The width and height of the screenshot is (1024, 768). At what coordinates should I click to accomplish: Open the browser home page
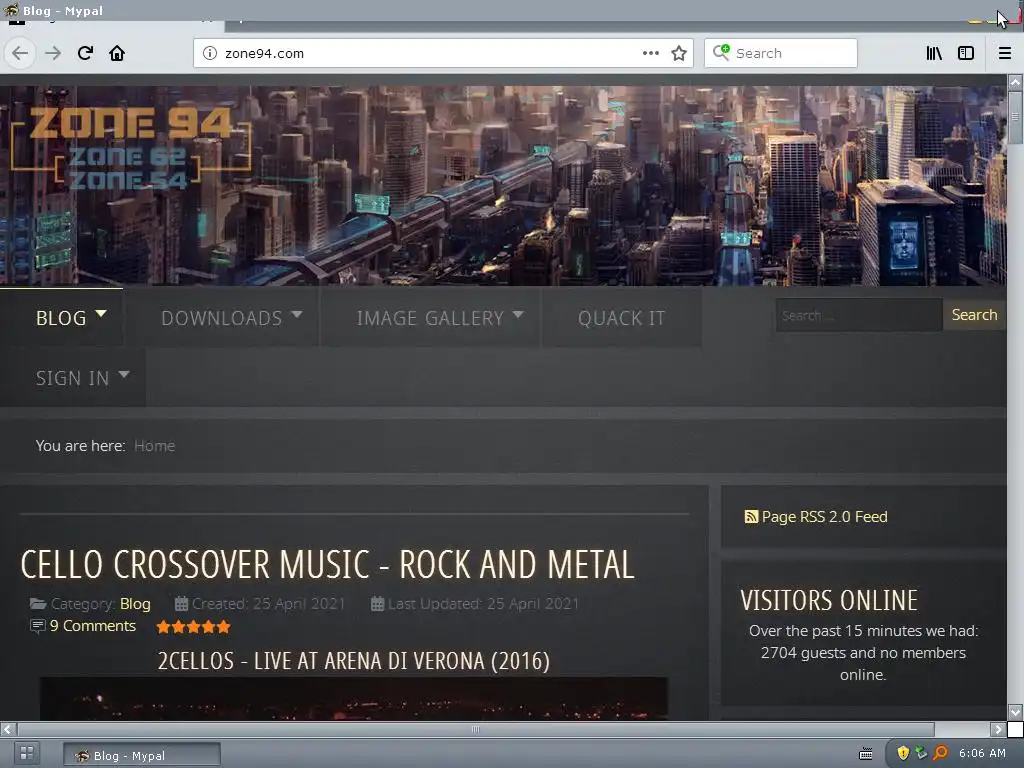[117, 53]
